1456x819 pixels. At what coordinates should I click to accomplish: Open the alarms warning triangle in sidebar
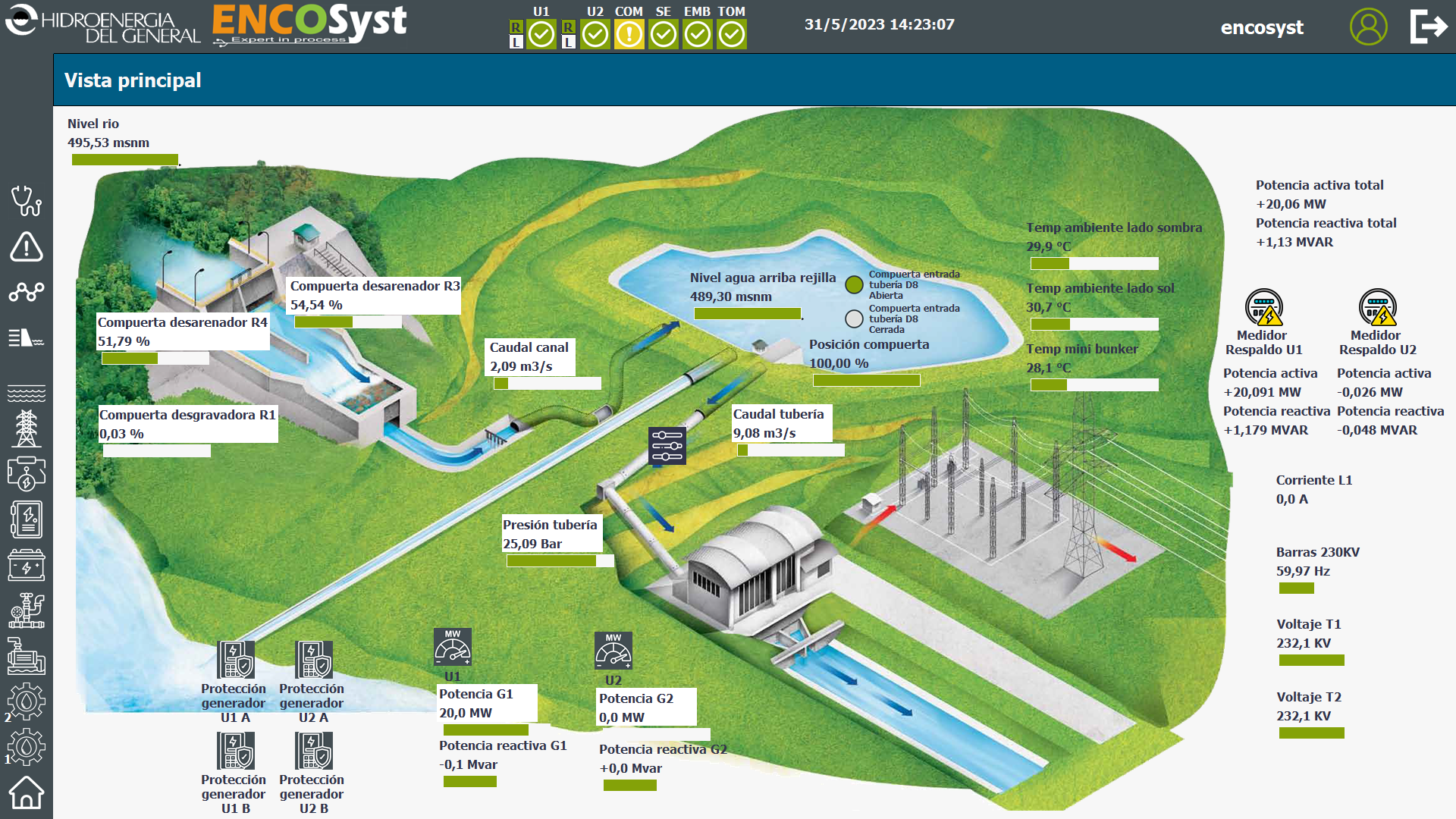(27, 246)
